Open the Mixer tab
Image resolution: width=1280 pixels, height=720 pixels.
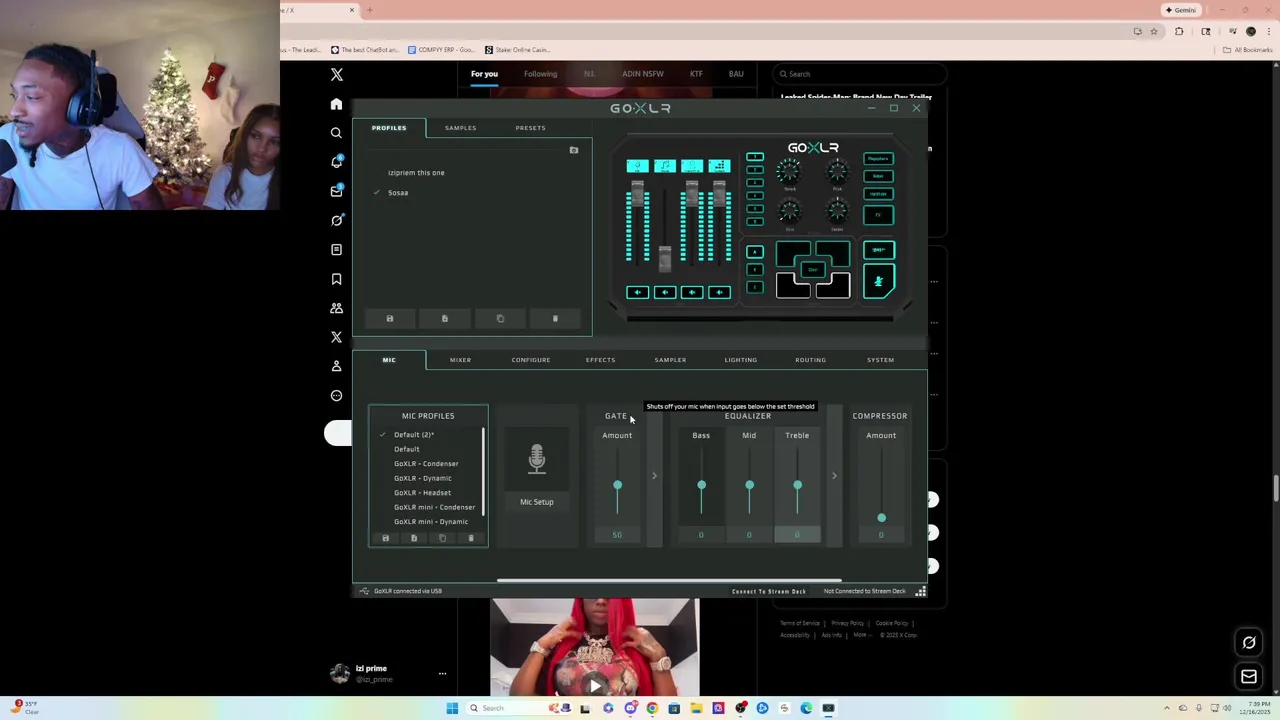point(460,360)
